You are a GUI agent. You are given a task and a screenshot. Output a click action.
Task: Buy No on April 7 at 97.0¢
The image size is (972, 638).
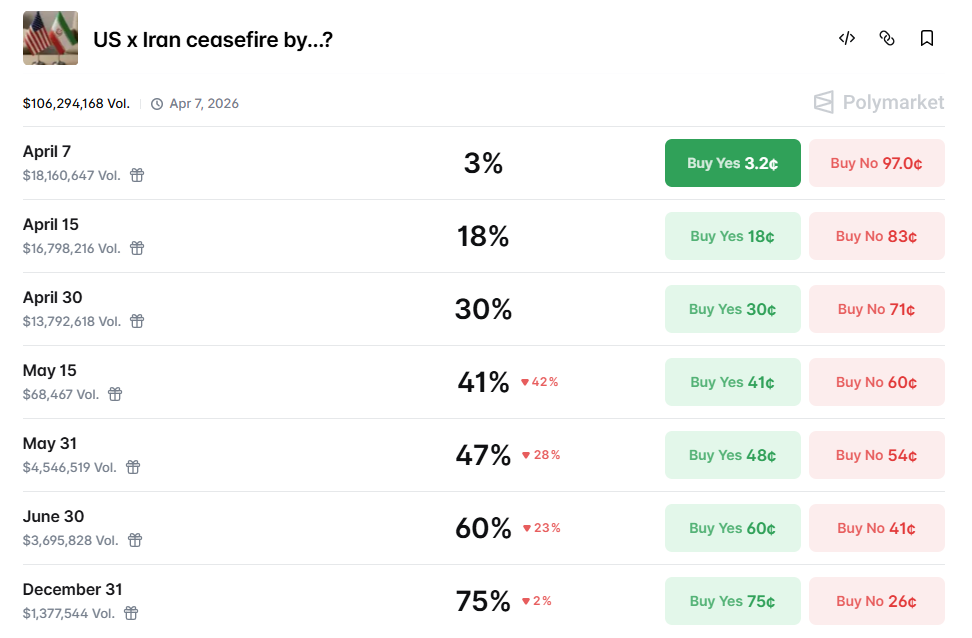click(x=876, y=162)
